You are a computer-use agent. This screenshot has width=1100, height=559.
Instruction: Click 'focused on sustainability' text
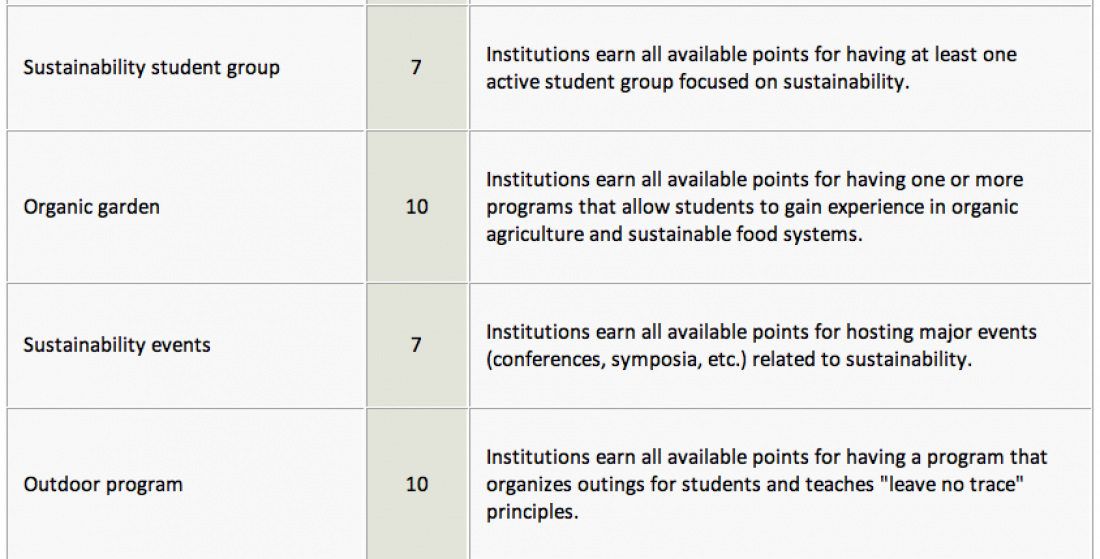pos(793,82)
